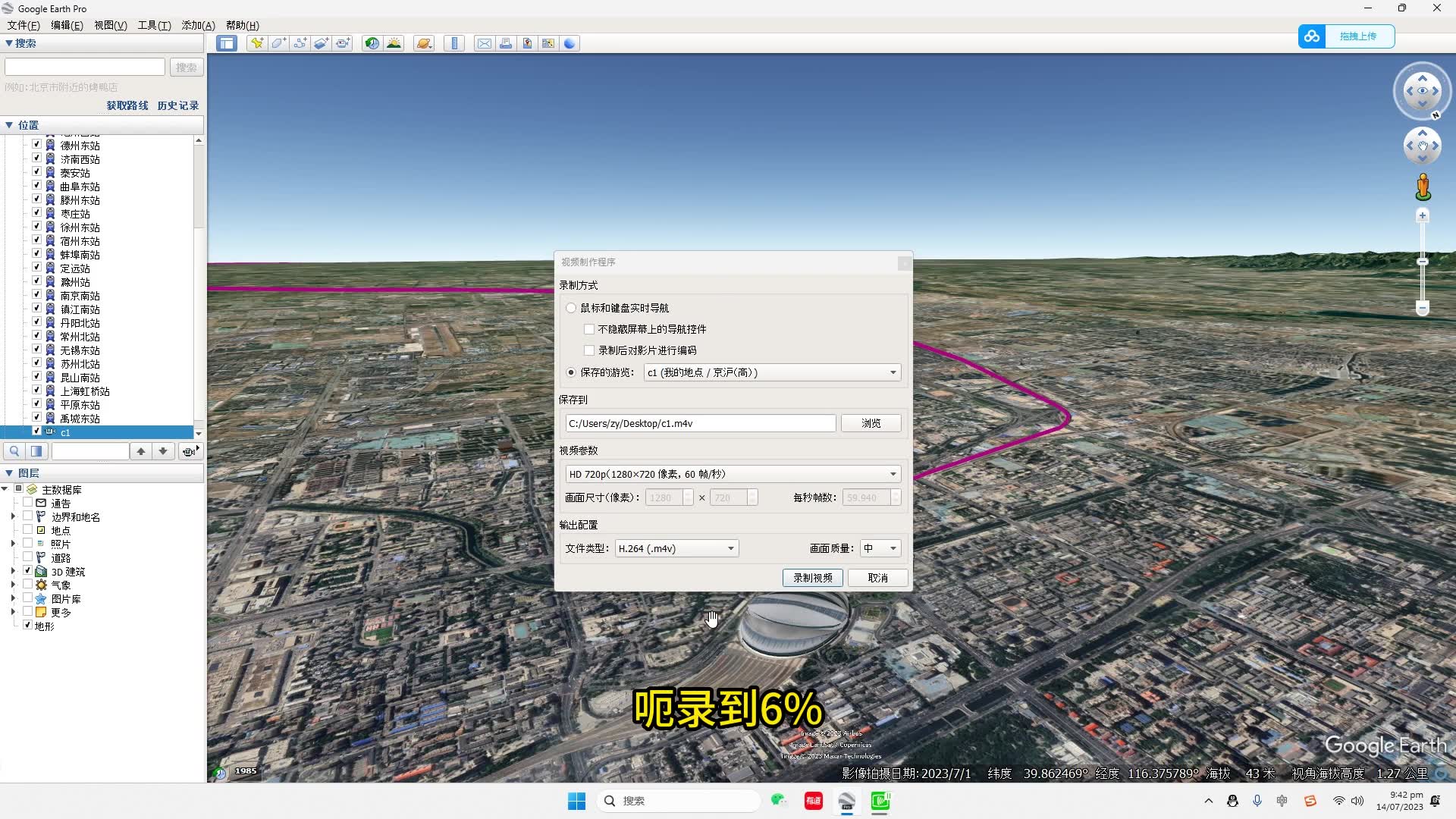Show historical imagery clock icon
The width and height of the screenshot is (1456, 819).
coord(372,43)
